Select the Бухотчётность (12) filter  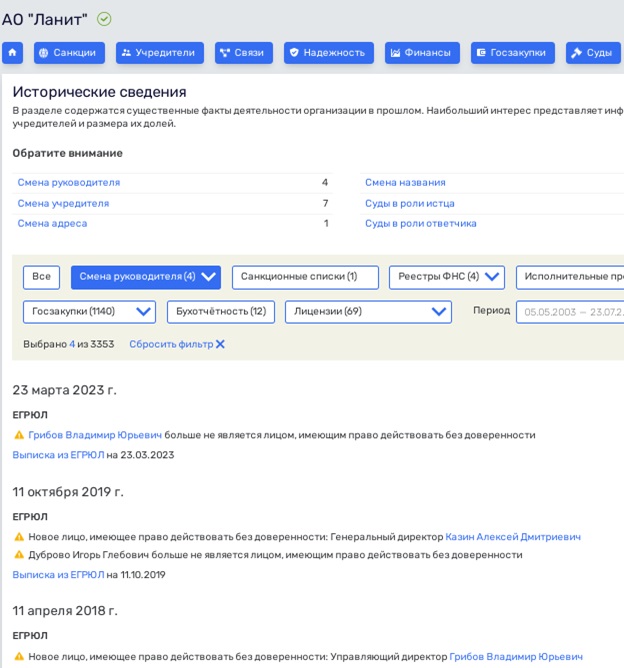click(x=221, y=312)
